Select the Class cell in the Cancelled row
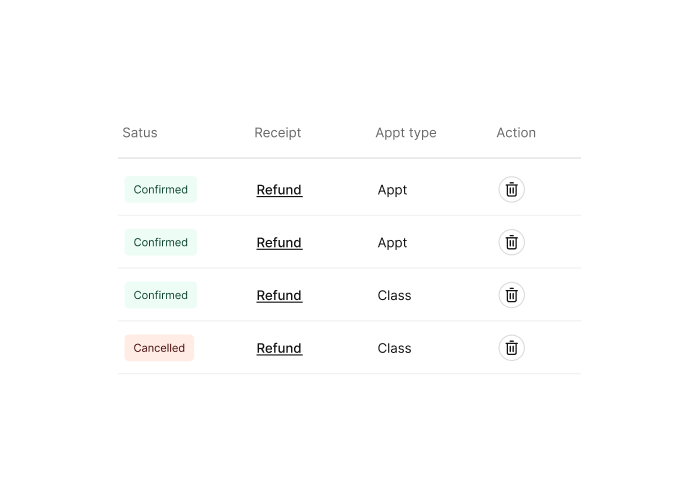Screen dimensions: 700x480 (x=394, y=349)
